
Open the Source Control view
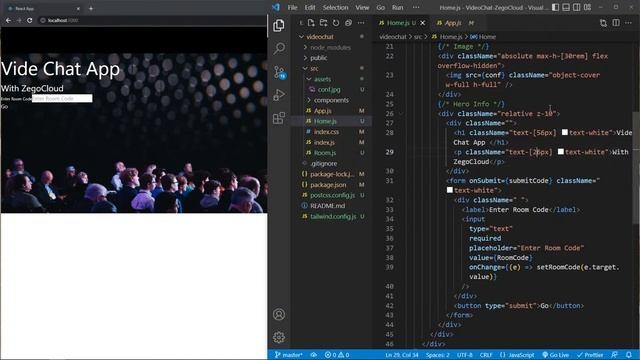click(280, 72)
